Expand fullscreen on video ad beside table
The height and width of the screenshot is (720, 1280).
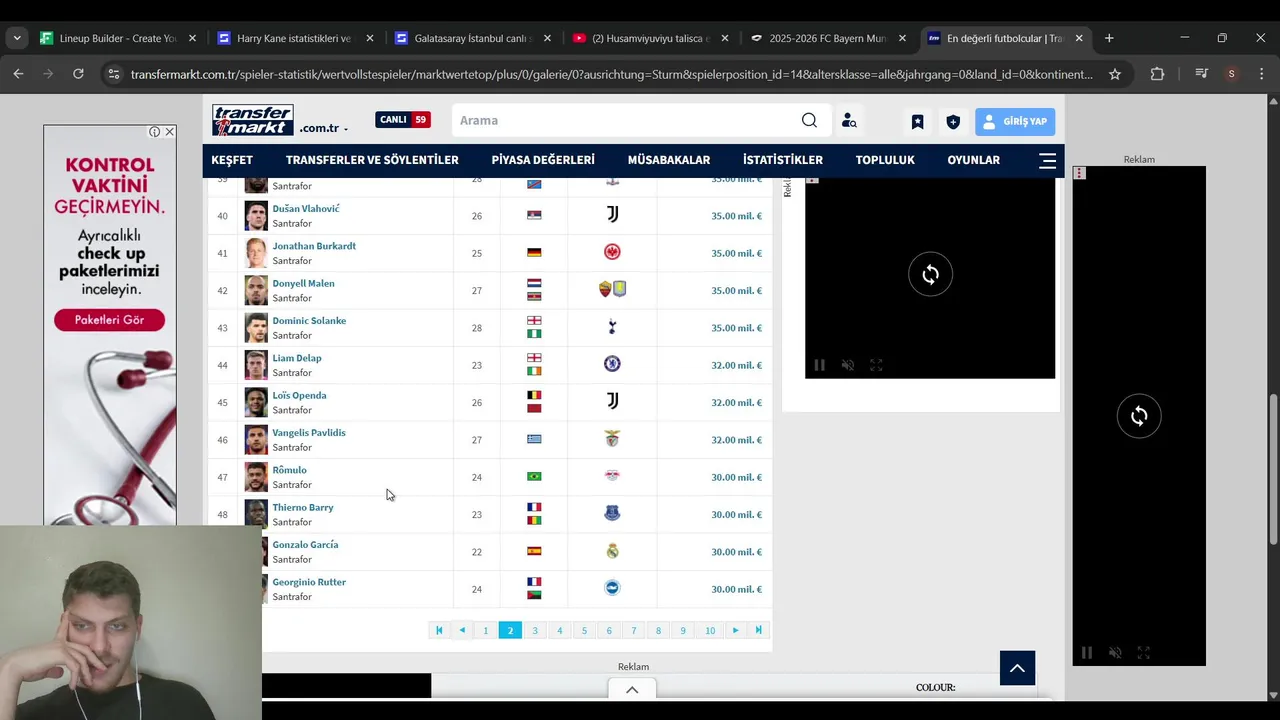click(x=876, y=365)
